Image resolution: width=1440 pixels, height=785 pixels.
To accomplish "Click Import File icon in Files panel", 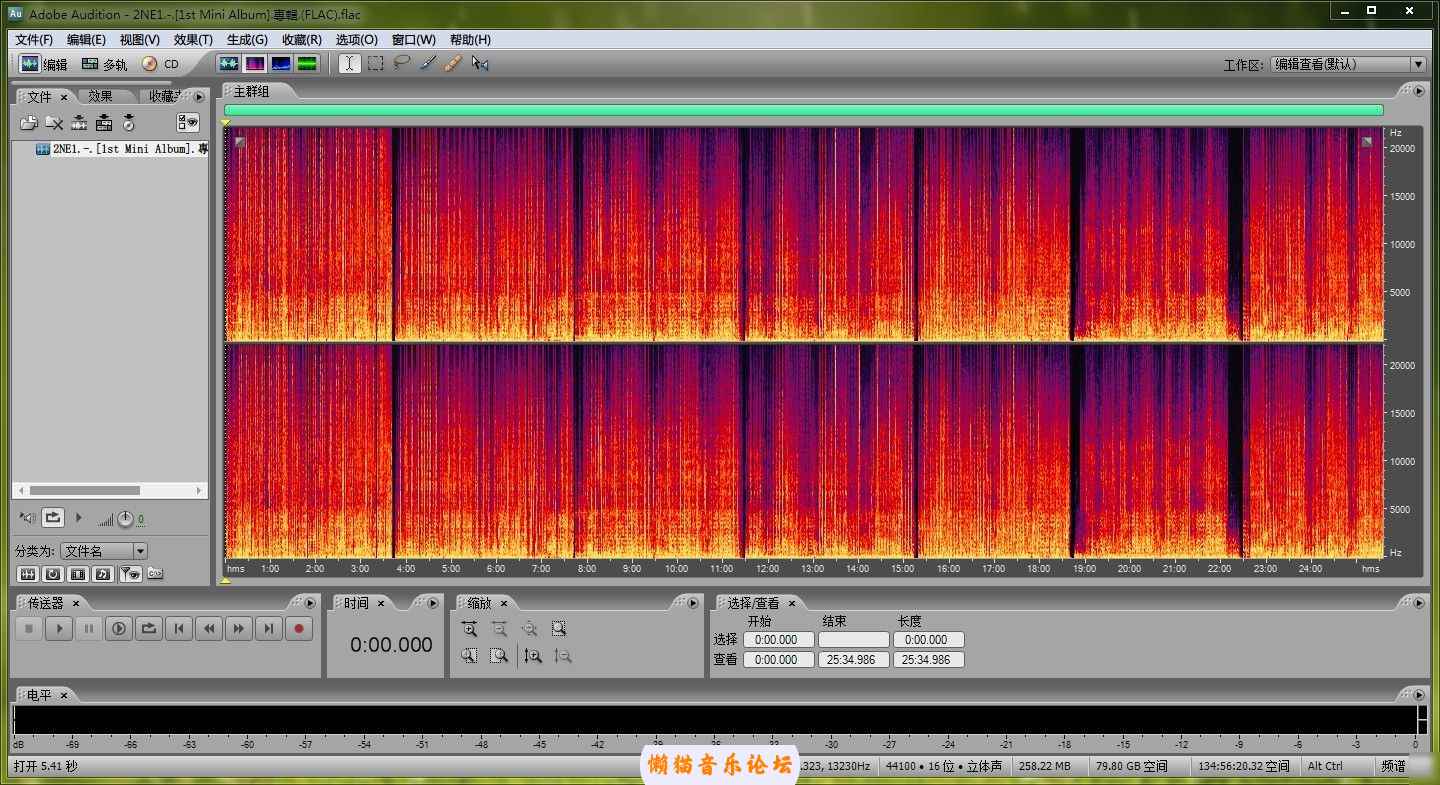I will [x=29, y=123].
